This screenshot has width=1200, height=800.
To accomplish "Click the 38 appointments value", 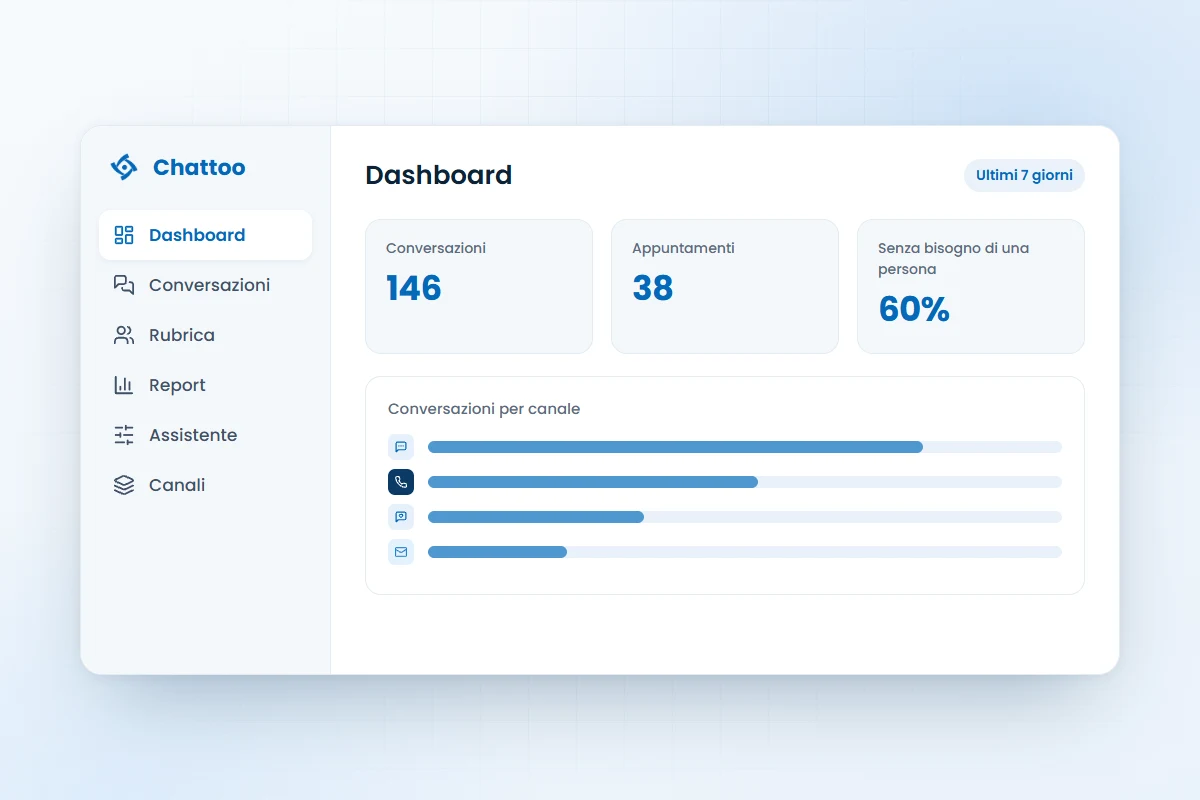I will 653,288.
